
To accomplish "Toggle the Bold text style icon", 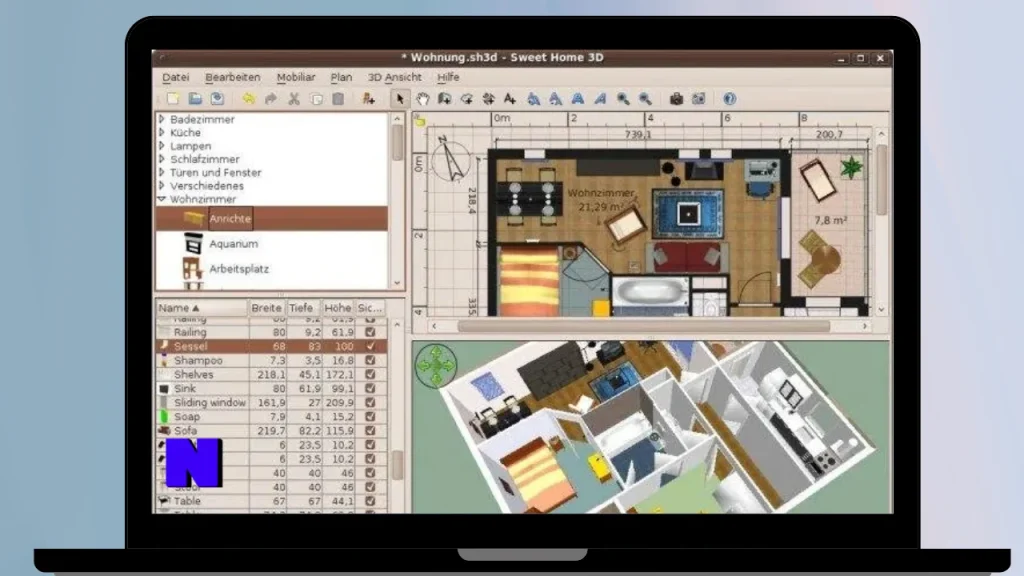I will pos(578,99).
